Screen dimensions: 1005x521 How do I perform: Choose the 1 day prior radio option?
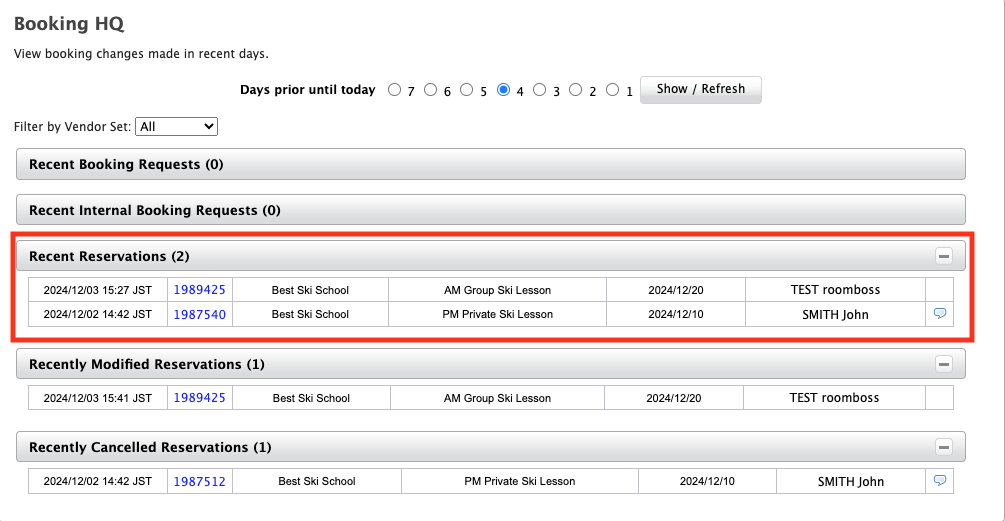[x=612, y=90]
